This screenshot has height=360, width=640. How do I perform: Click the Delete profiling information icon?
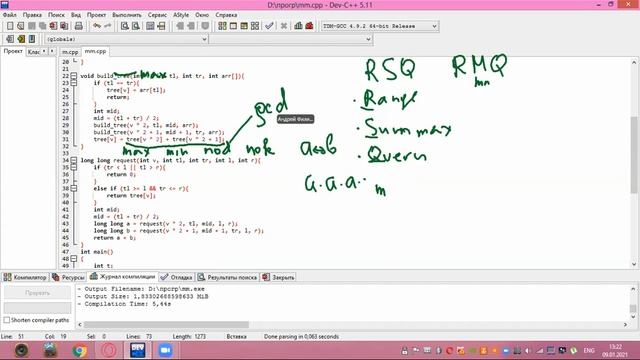coord(309,26)
